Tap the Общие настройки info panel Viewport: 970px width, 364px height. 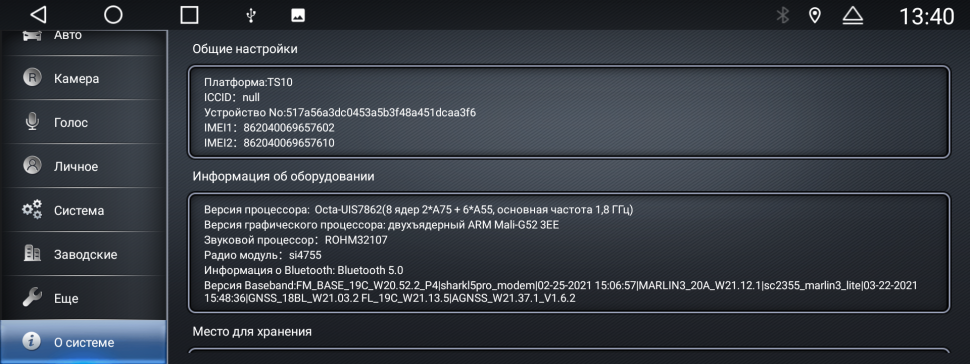point(569,111)
